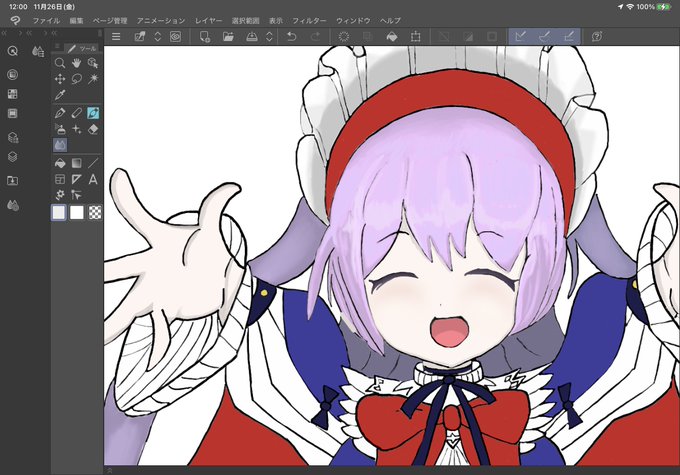This screenshot has width=680, height=475.
Task: Open the ファイル menu
Action: pos(46,20)
